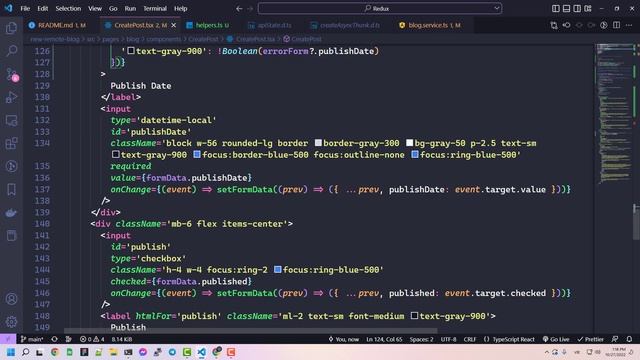Click the Spaces: 2 indentation selector
The height and width of the screenshot is (360, 640).
[422, 339]
